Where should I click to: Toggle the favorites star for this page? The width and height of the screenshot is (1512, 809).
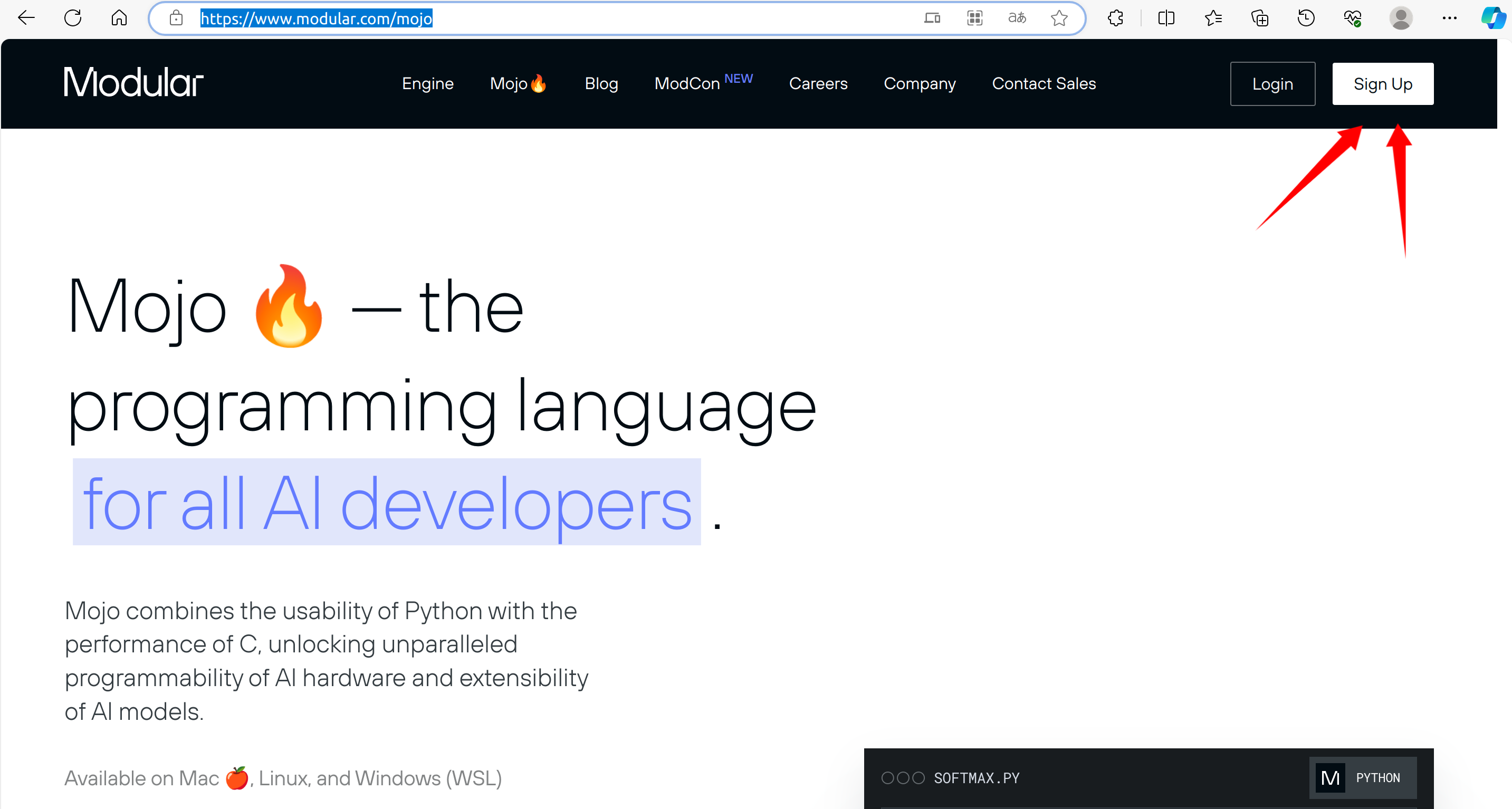(x=1059, y=18)
